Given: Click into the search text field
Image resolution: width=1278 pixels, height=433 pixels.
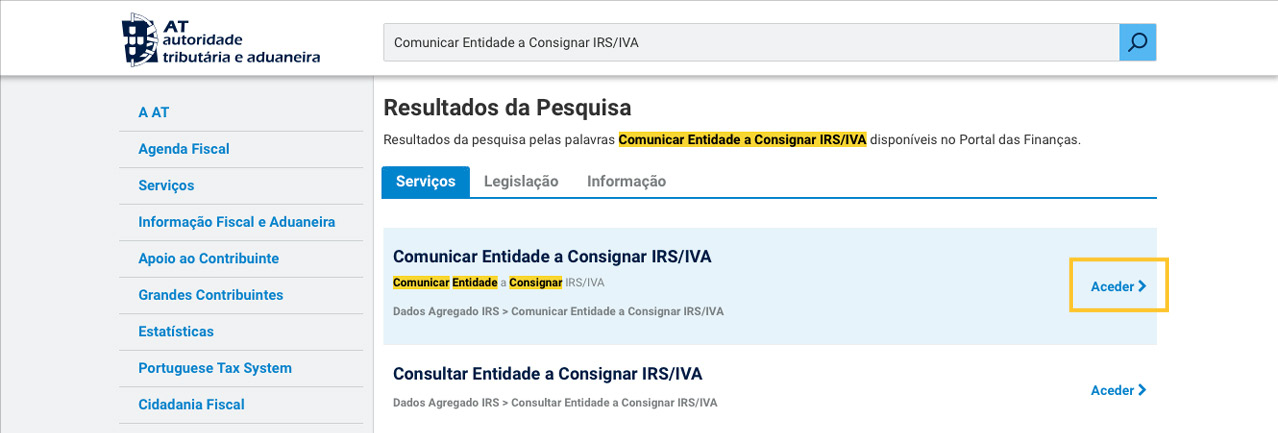Looking at the screenshot, I should point(750,42).
